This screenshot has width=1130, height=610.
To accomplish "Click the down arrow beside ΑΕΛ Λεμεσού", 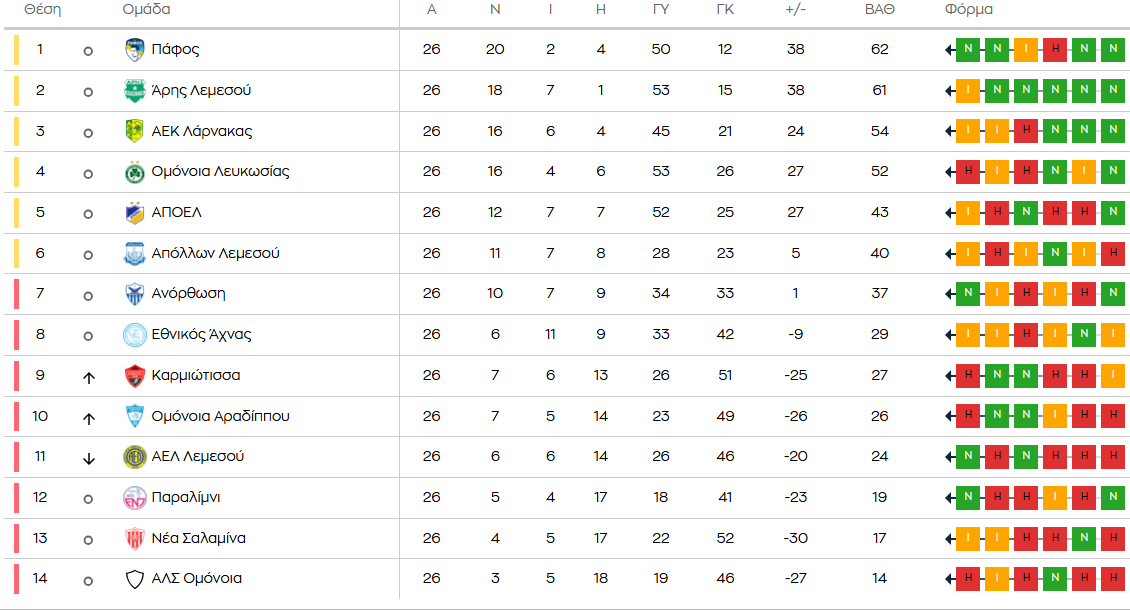I will [x=88, y=458].
